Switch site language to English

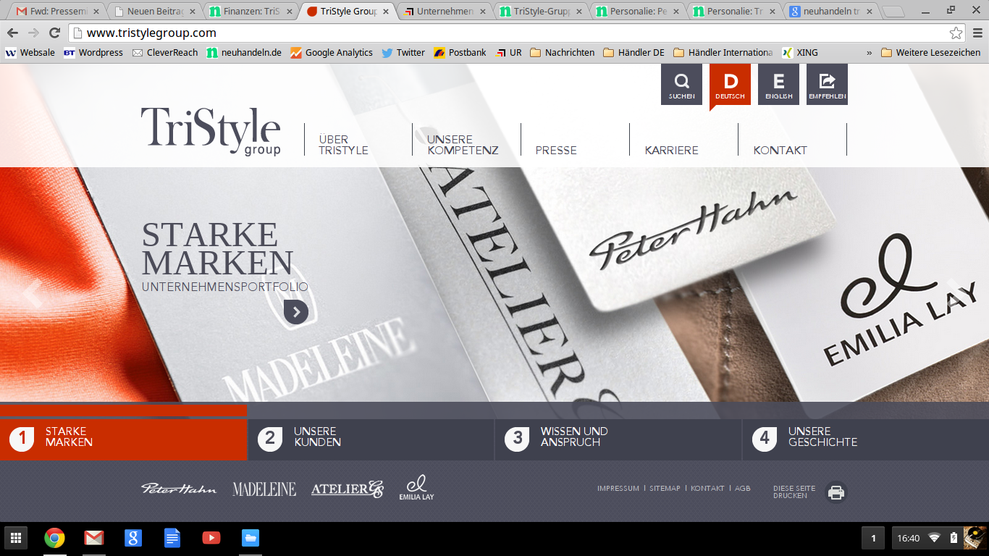click(778, 84)
